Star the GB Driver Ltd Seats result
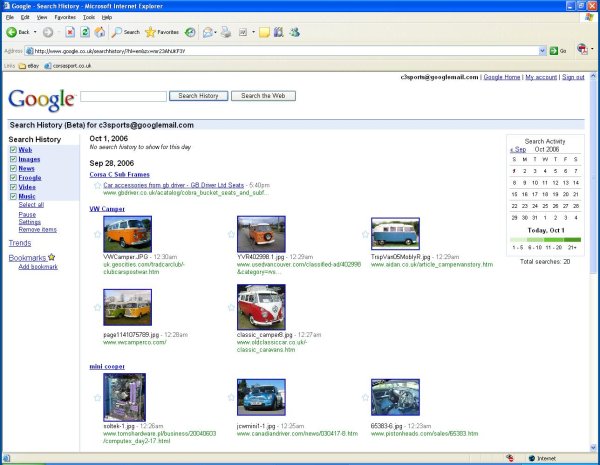The image size is (600, 465). [97, 186]
